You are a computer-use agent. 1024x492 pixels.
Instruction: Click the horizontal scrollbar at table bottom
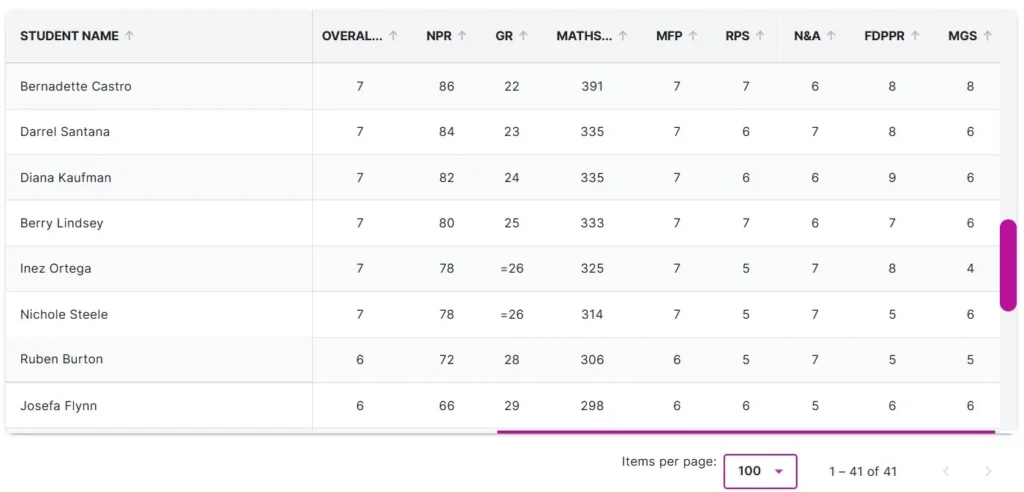pyautogui.click(x=745, y=432)
